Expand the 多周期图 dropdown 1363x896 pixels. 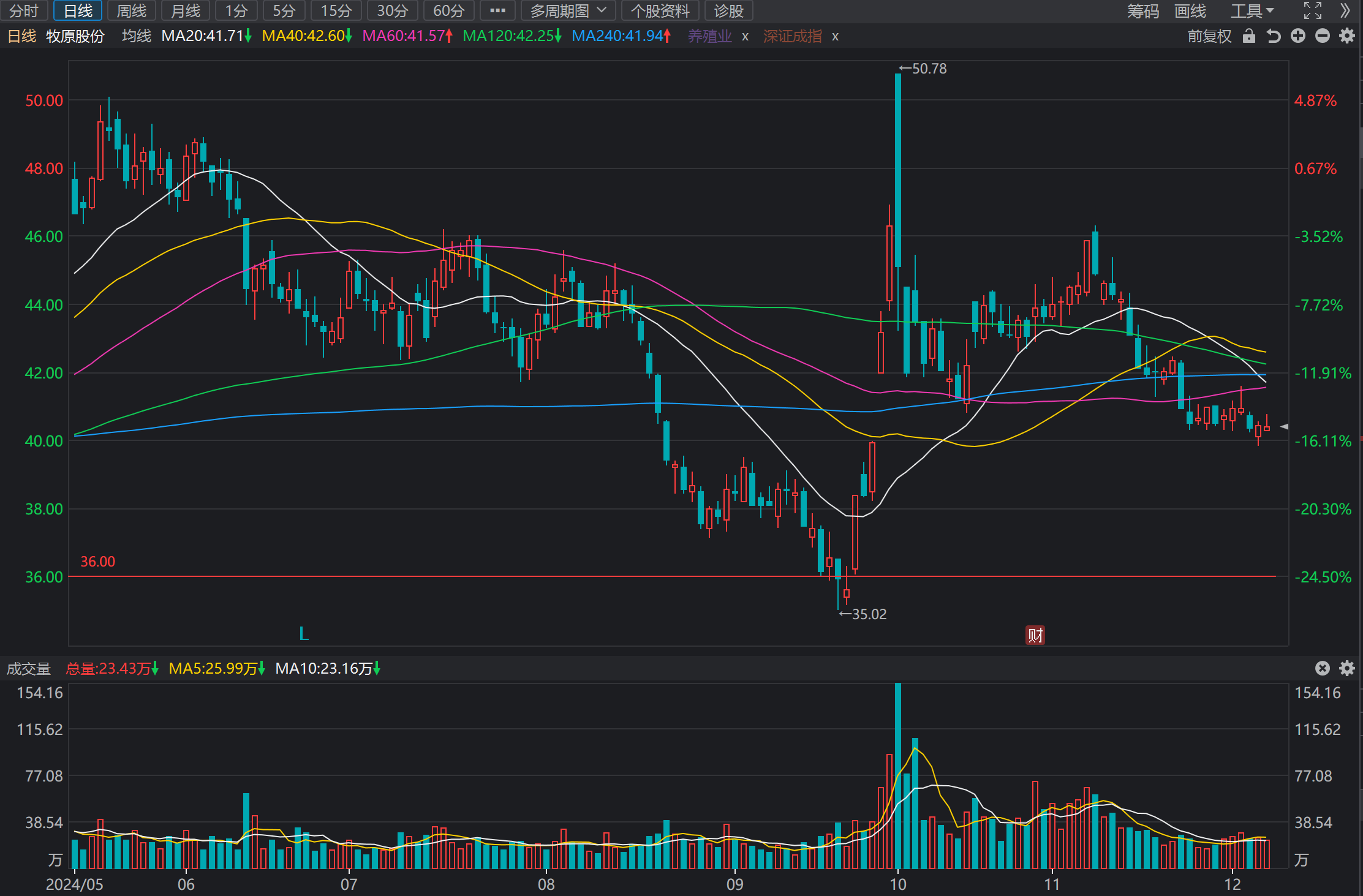568,10
